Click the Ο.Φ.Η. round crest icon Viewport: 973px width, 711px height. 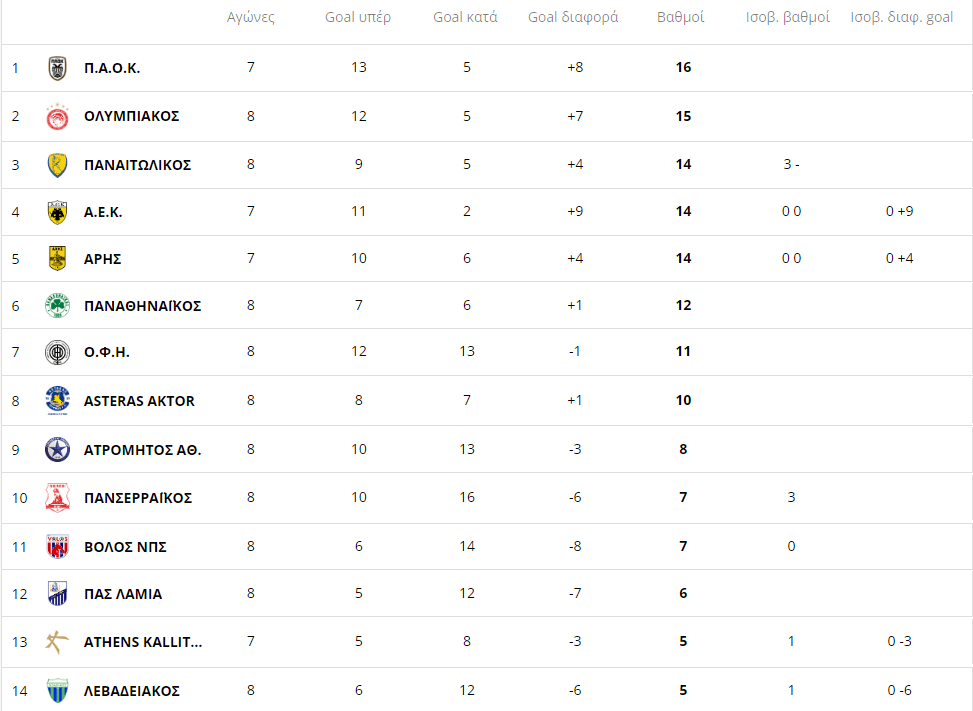[x=57, y=352]
